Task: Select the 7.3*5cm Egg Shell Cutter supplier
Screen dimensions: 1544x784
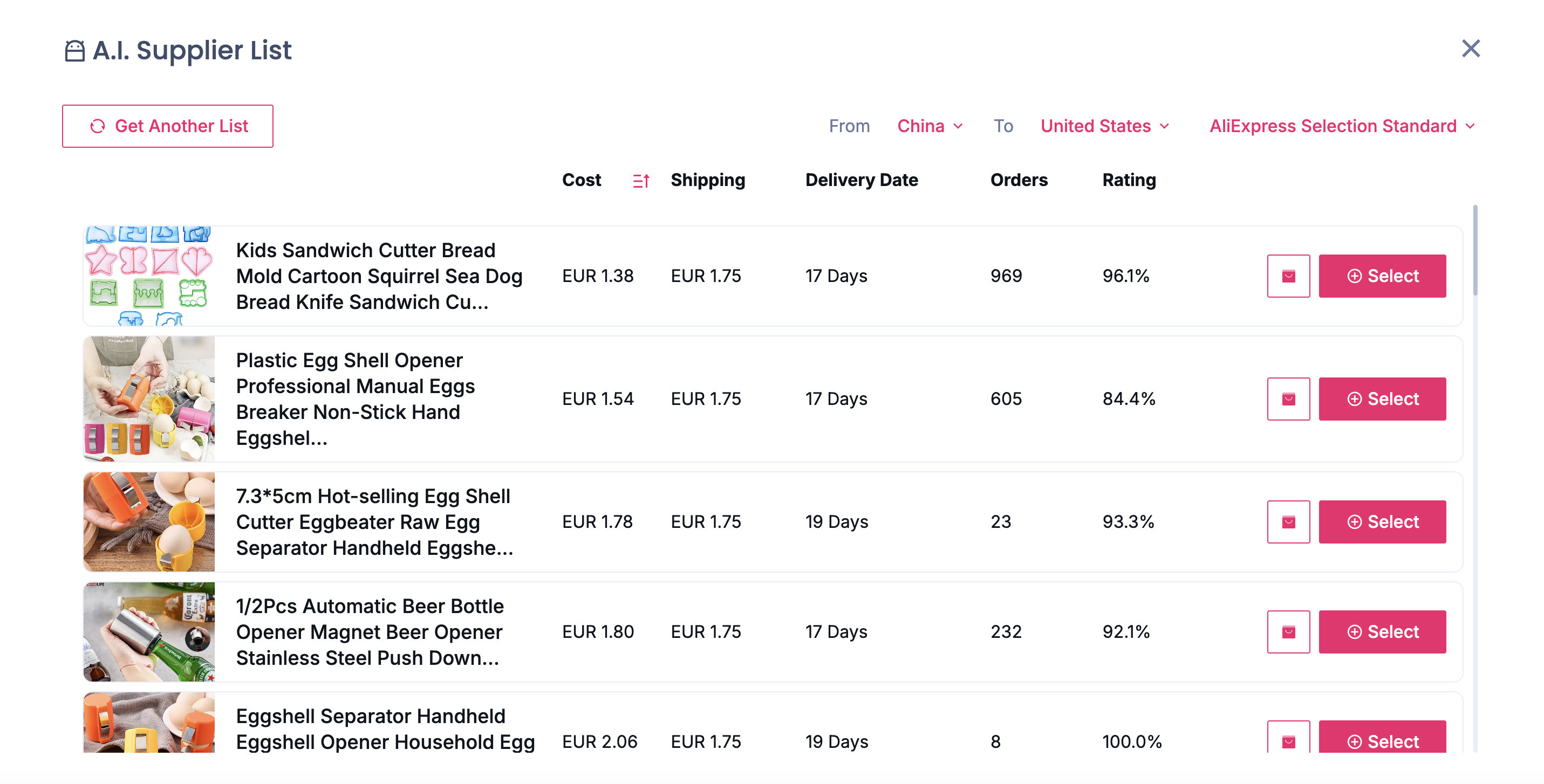Action: pyautogui.click(x=1382, y=521)
